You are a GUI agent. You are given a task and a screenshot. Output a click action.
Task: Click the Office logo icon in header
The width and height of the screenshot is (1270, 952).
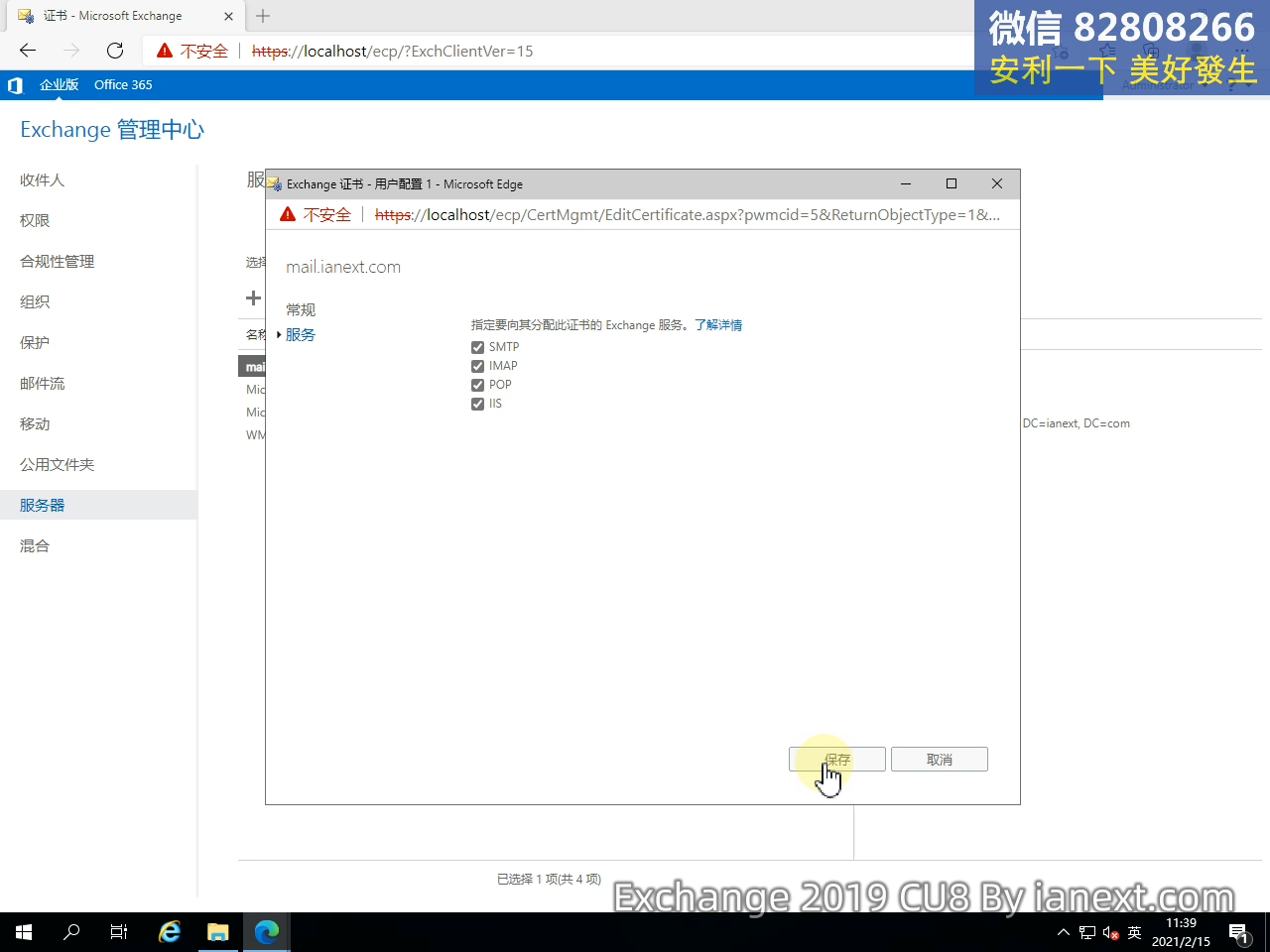click(x=15, y=85)
